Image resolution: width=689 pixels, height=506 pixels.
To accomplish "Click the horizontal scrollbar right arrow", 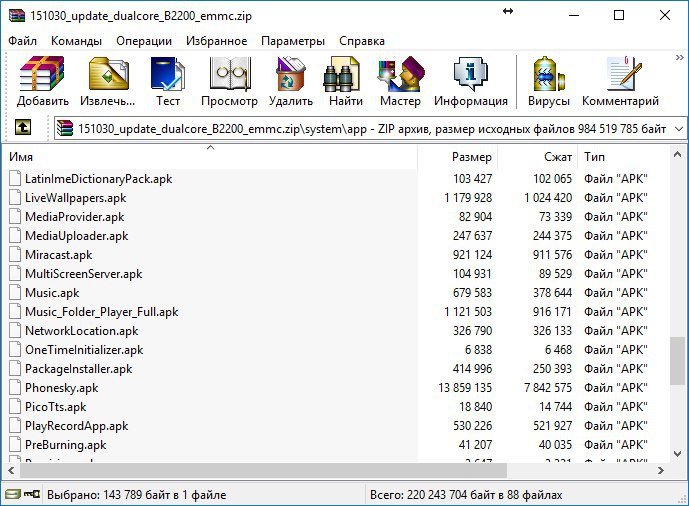I will (660, 470).
